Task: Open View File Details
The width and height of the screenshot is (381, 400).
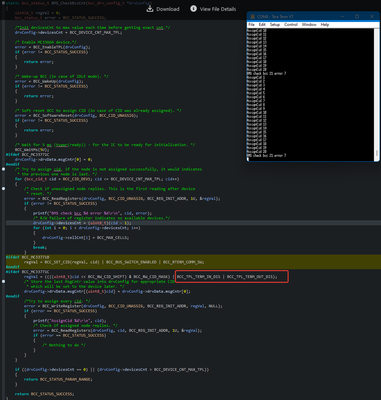Action: click(x=218, y=9)
